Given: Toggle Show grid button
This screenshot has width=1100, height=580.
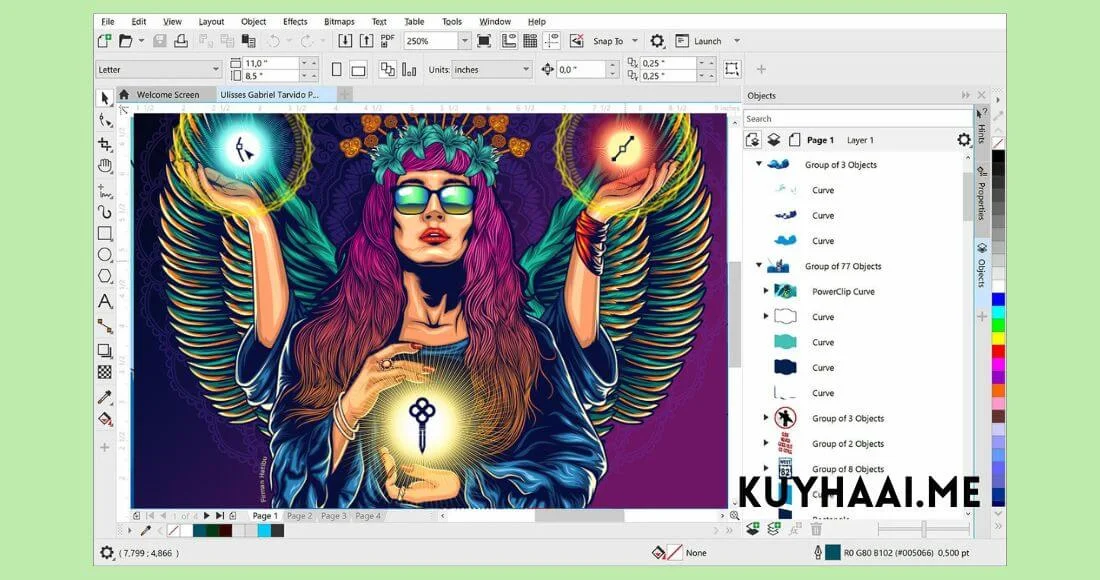Looking at the screenshot, I should pos(530,41).
